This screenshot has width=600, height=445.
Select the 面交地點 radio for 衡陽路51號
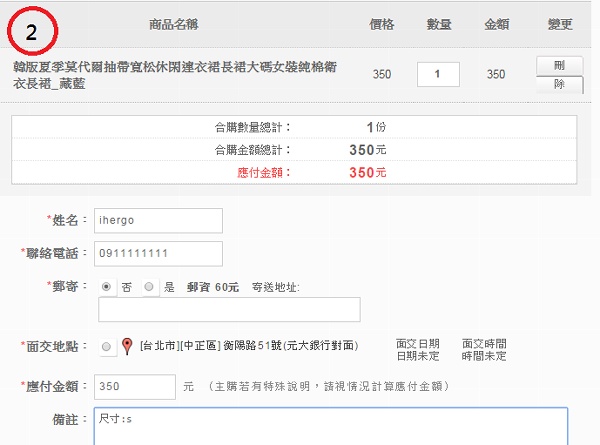pos(106,346)
